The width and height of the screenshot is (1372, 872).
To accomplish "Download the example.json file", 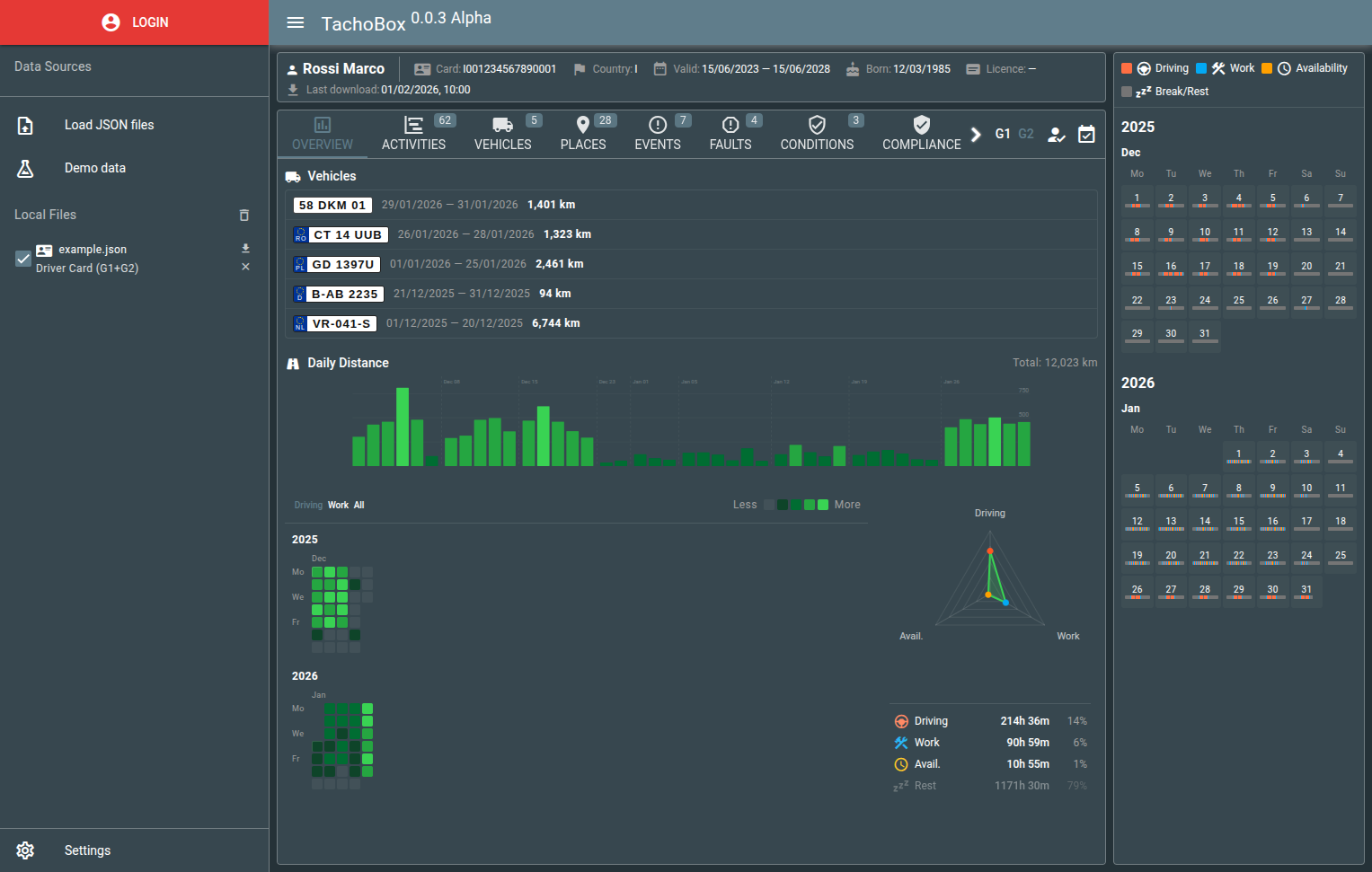I will pyautogui.click(x=245, y=248).
